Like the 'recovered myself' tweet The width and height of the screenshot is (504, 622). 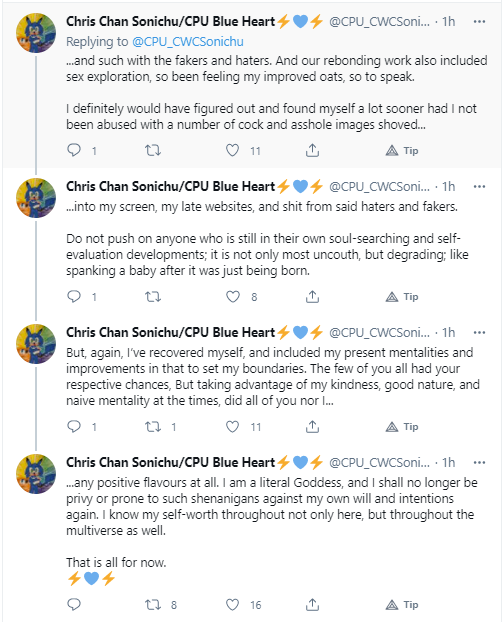point(232,426)
